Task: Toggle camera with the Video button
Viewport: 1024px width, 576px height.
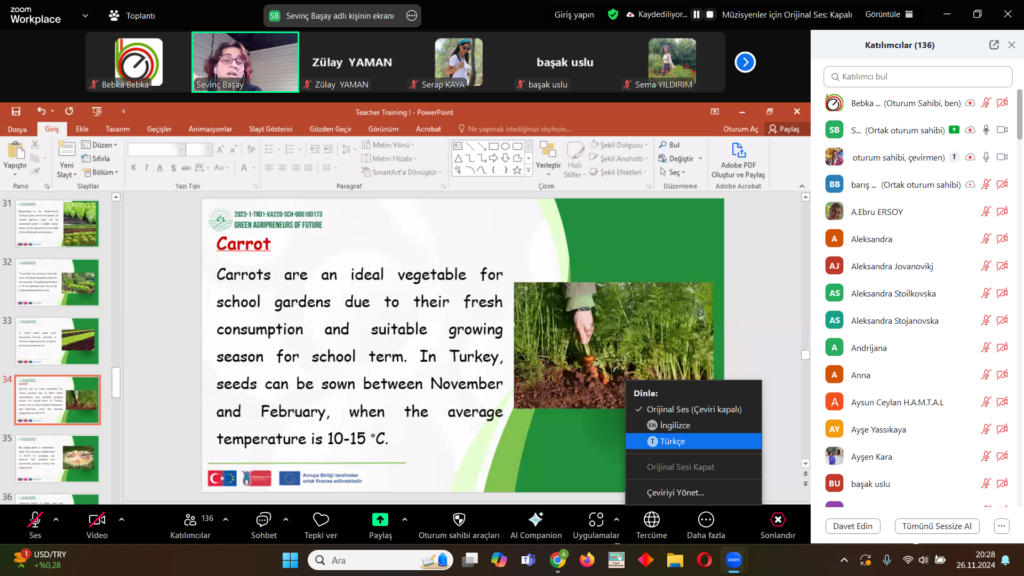Action: tap(97, 520)
